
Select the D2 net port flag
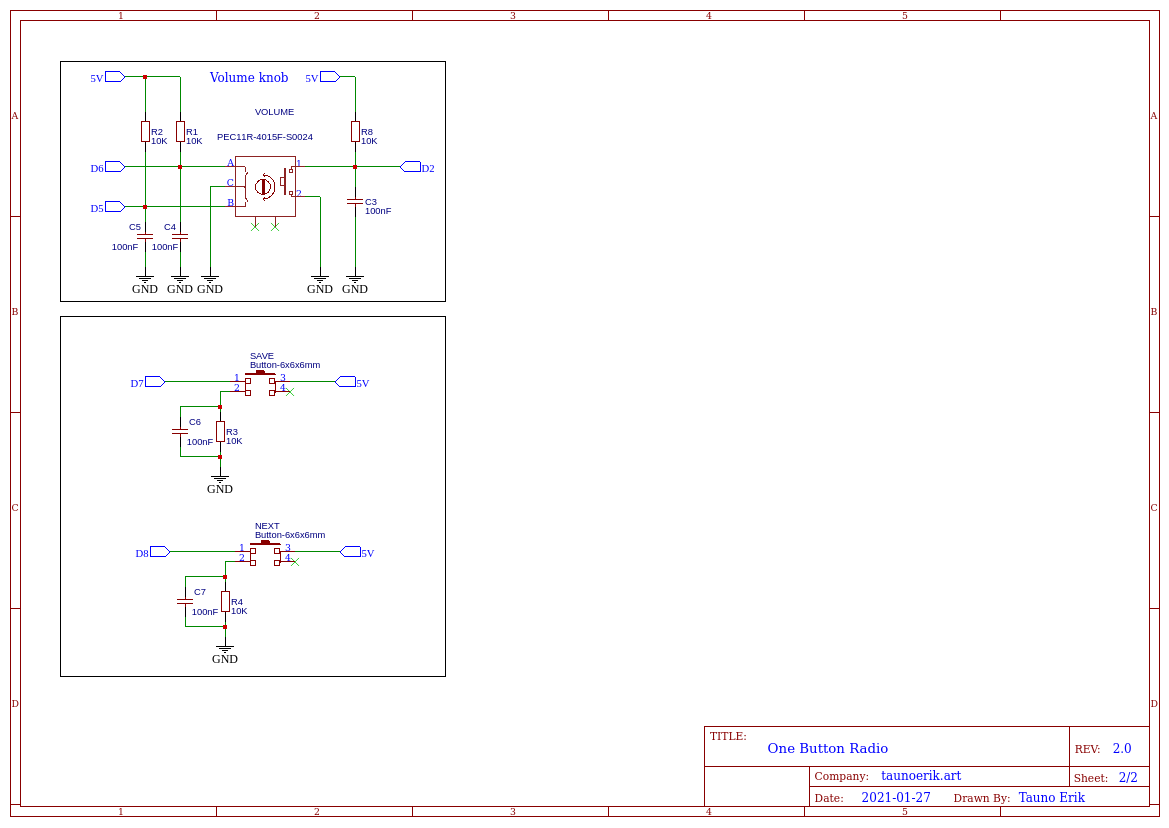pyautogui.click(x=411, y=167)
